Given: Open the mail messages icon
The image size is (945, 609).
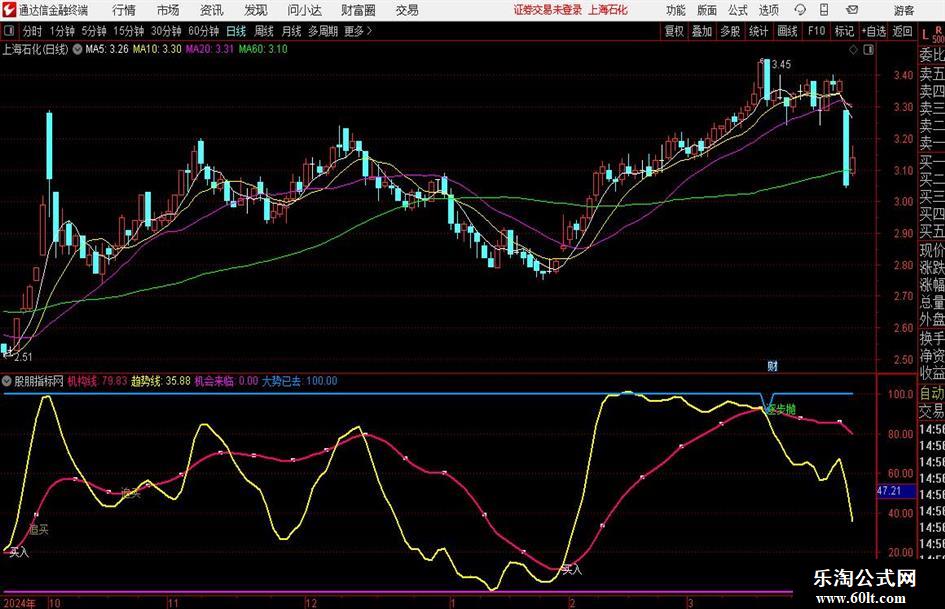Looking at the screenshot, I should pyautogui.click(x=852, y=10).
